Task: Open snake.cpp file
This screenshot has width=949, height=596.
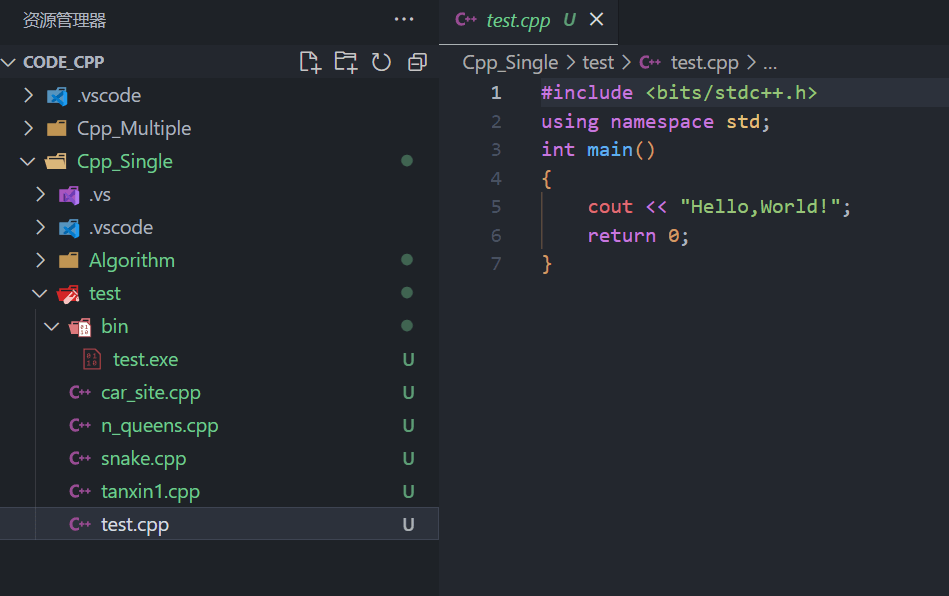Action: pos(219,459)
